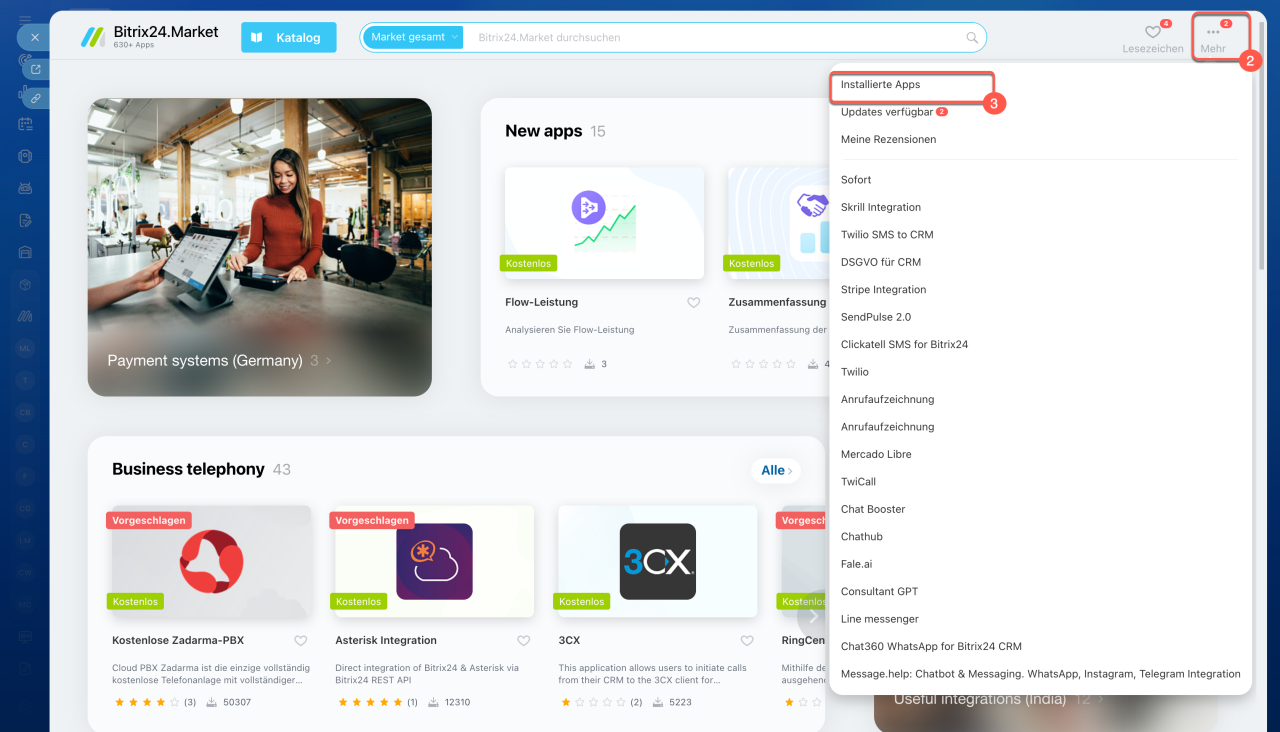Select Installierte Apps from the menu
This screenshot has height=732, width=1280.
[x=880, y=85]
